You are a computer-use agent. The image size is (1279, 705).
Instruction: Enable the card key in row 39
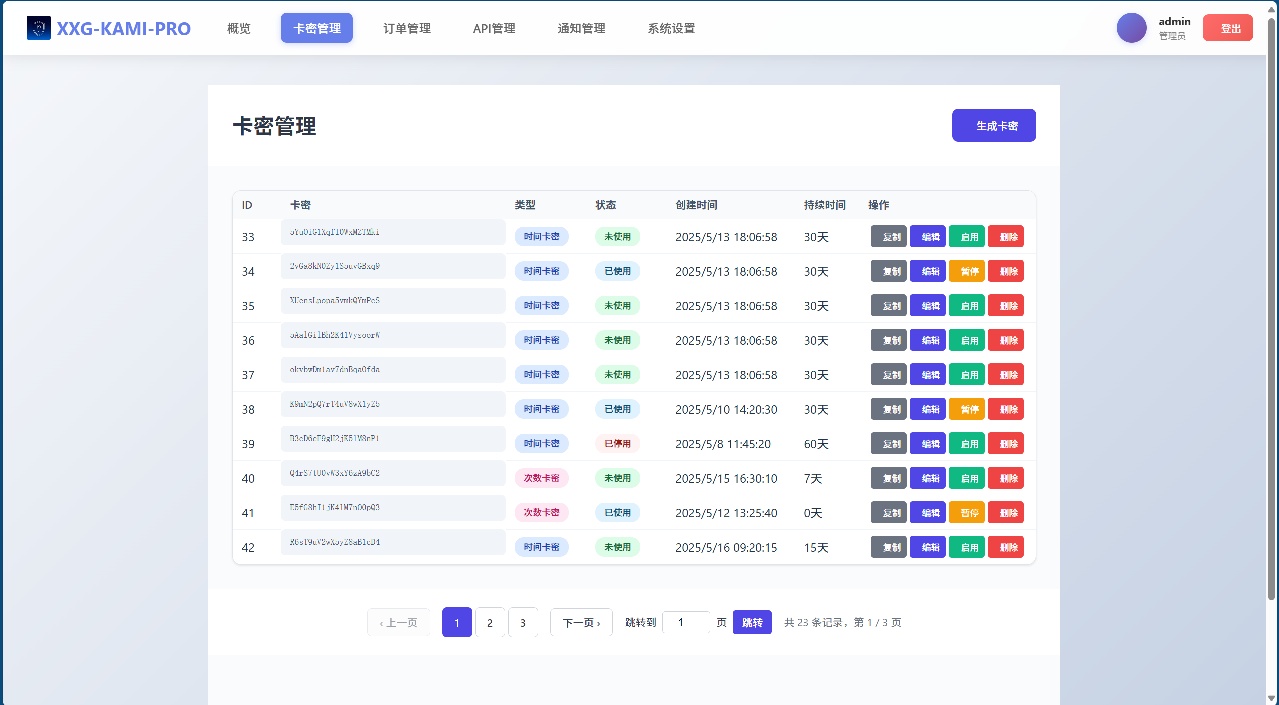966,443
